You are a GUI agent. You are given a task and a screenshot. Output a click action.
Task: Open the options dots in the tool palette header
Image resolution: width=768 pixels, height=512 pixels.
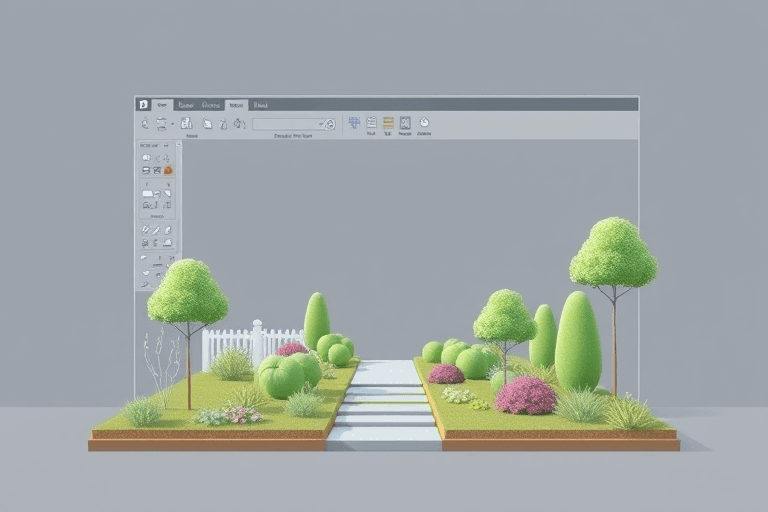(167, 146)
